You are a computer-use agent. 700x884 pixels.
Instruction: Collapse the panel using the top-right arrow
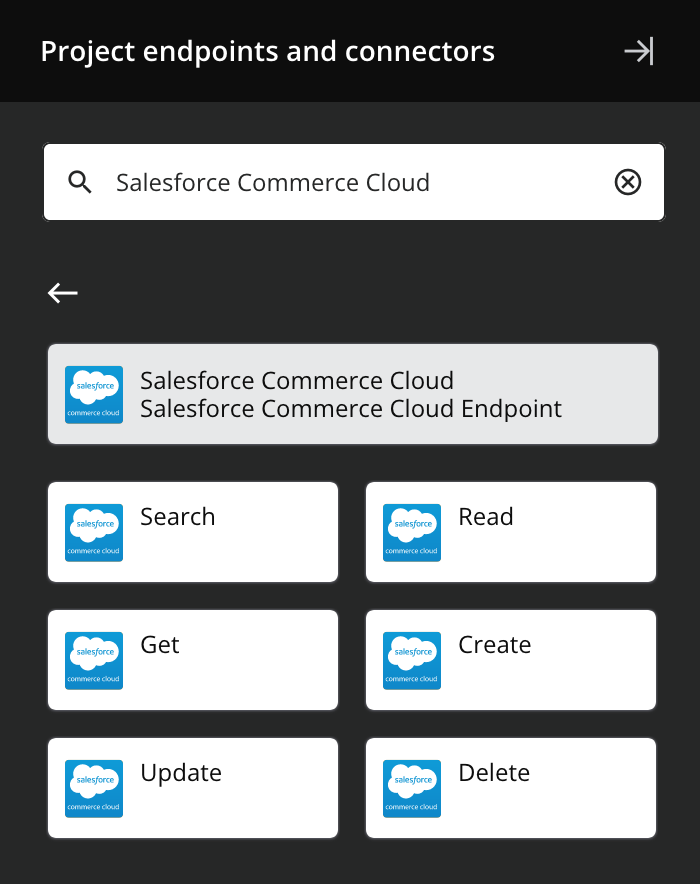click(x=638, y=51)
